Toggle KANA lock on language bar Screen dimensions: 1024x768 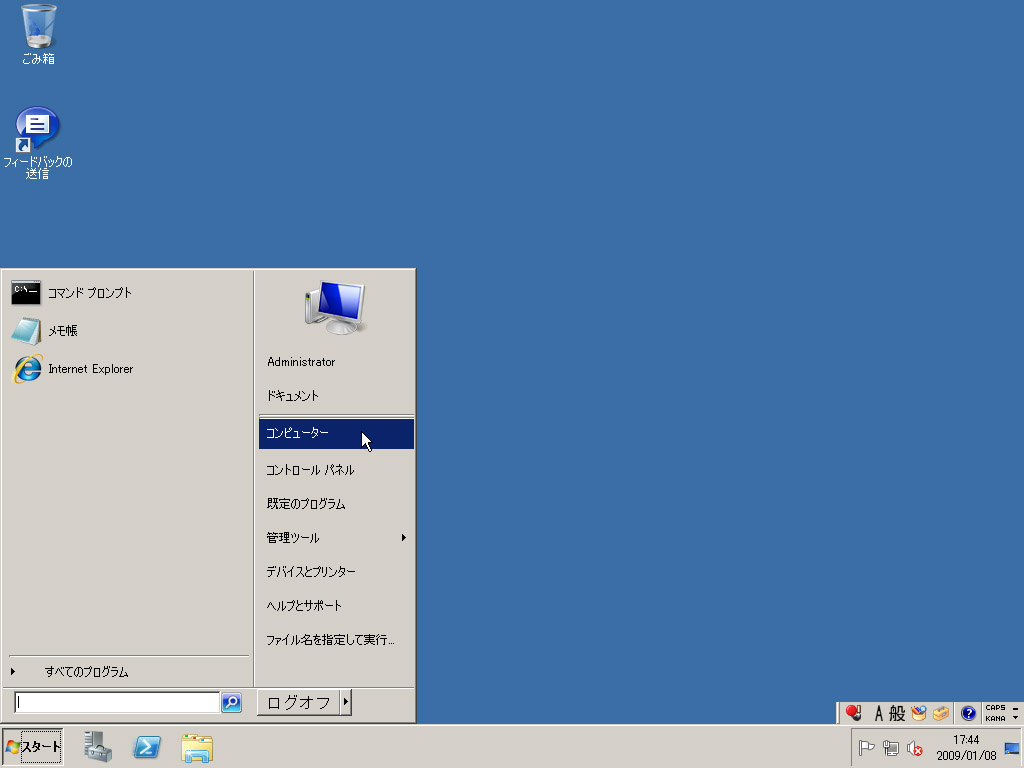click(995, 718)
